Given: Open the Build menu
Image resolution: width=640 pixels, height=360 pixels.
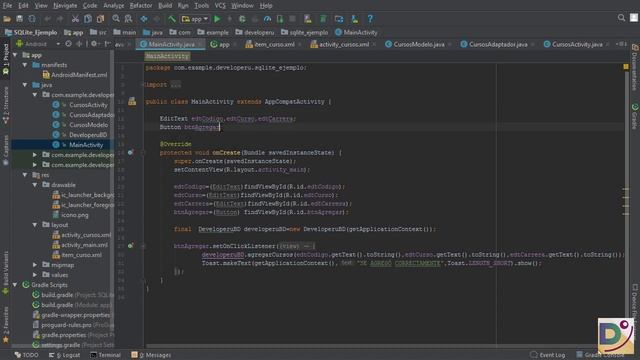Looking at the screenshot, I should (165, 6).
